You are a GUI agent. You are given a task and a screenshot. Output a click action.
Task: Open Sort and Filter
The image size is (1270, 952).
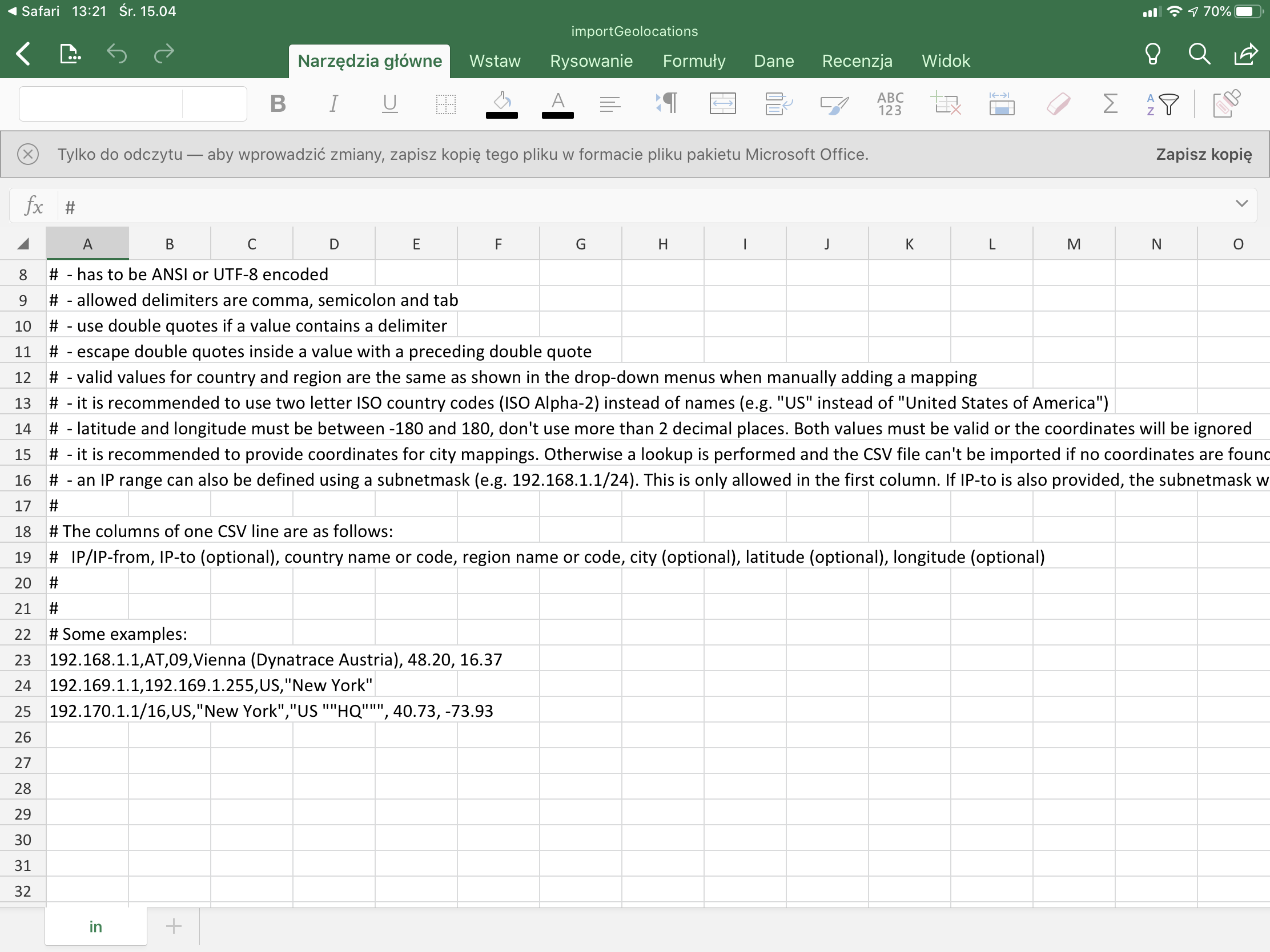(1163, 104)
